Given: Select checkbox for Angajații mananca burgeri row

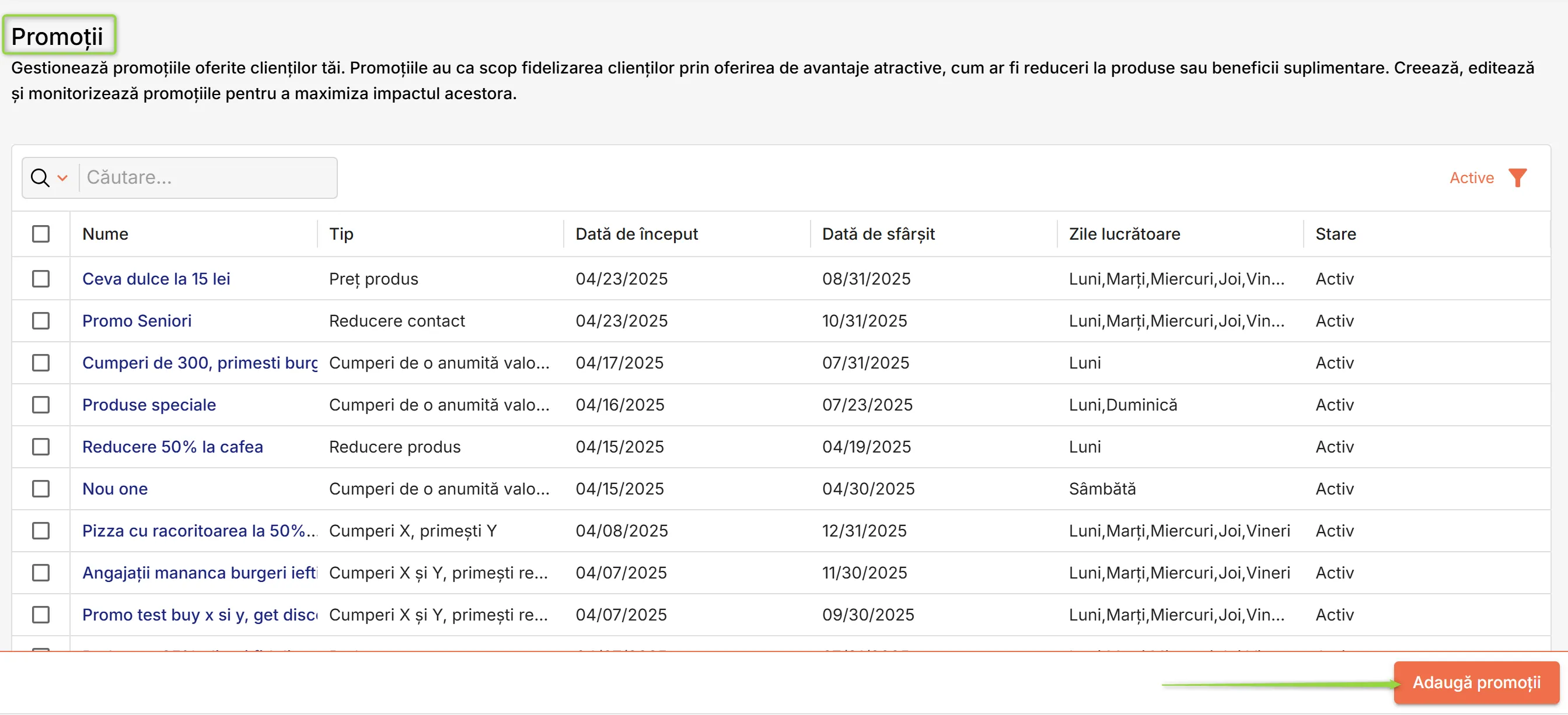Looking at the screenshot, I should (x=41, y=573).
